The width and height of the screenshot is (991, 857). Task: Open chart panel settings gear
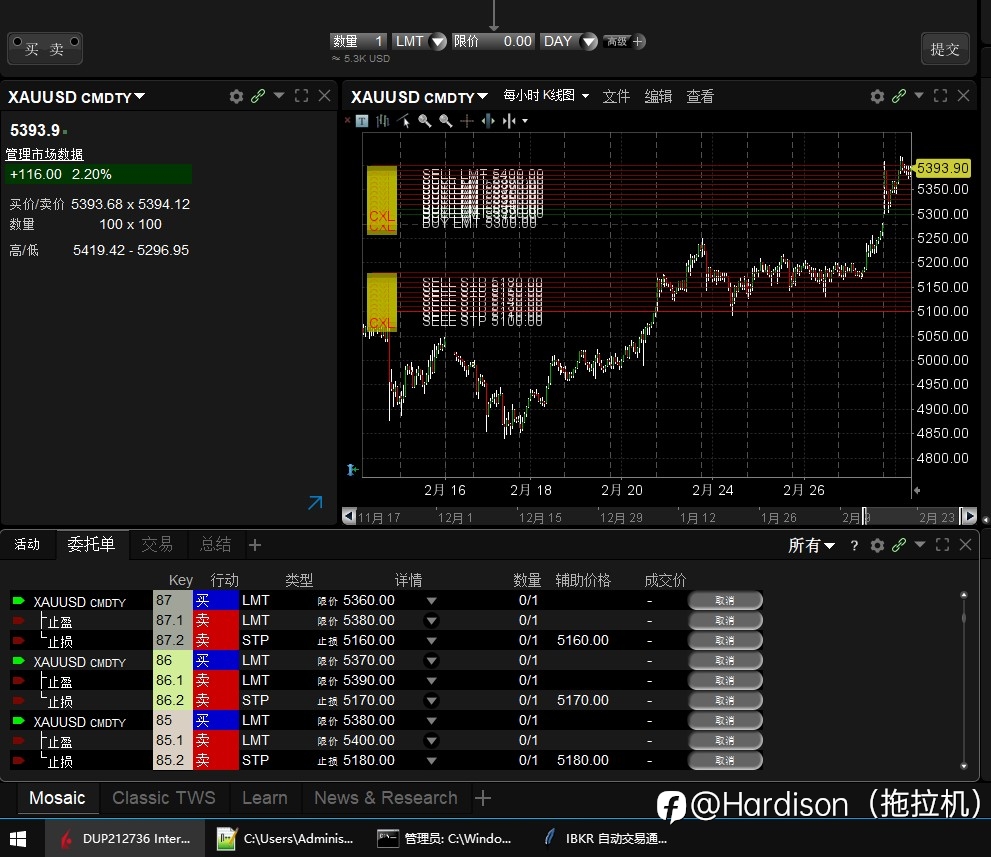pyautogui.click(x=877, y=96)
